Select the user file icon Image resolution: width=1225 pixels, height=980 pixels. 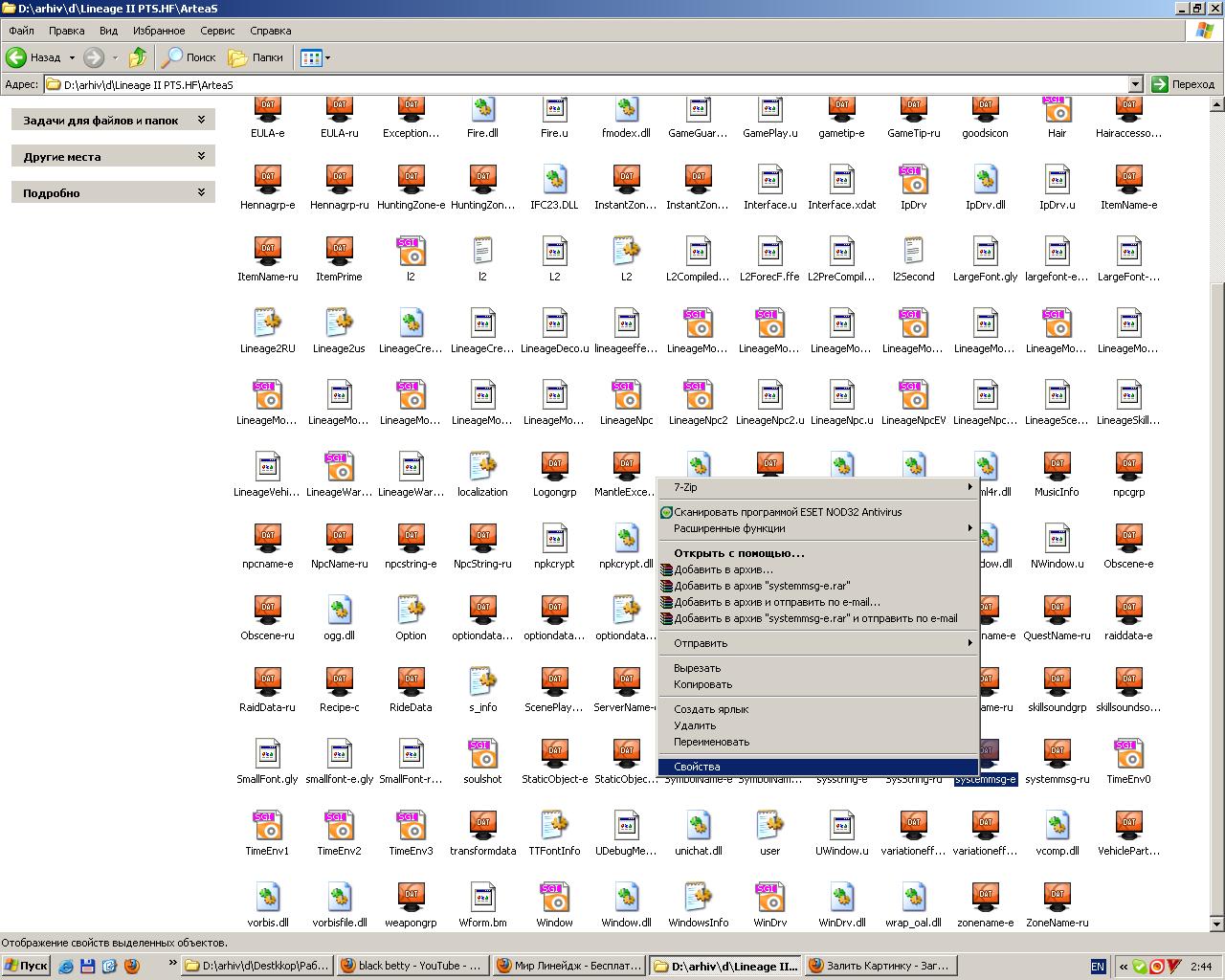pos(769,826)
